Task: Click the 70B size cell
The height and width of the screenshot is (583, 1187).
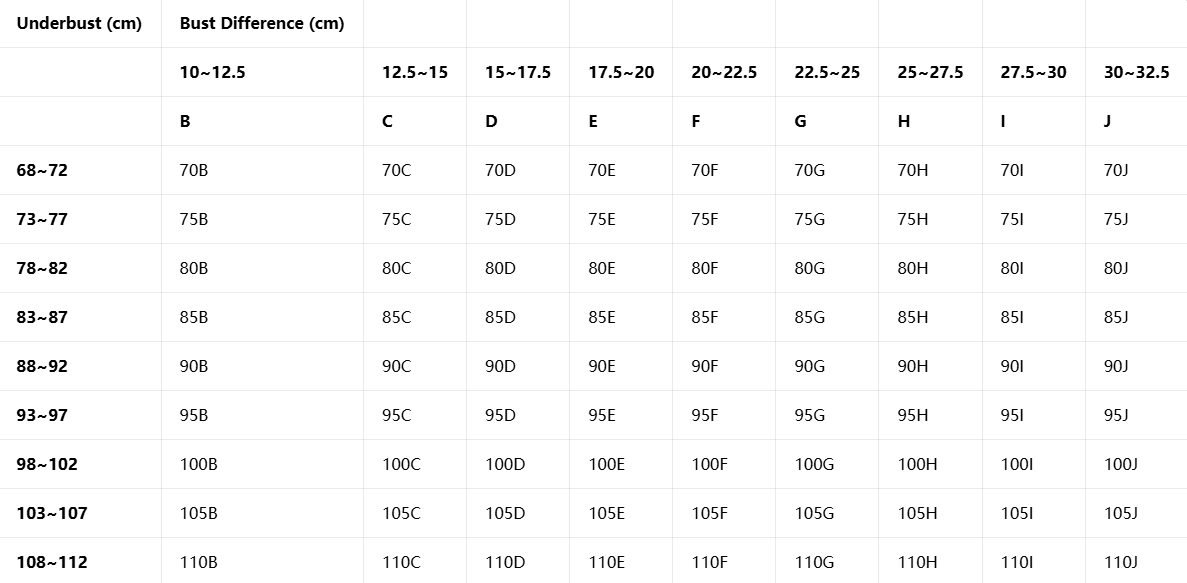Action: click(194, 170)
